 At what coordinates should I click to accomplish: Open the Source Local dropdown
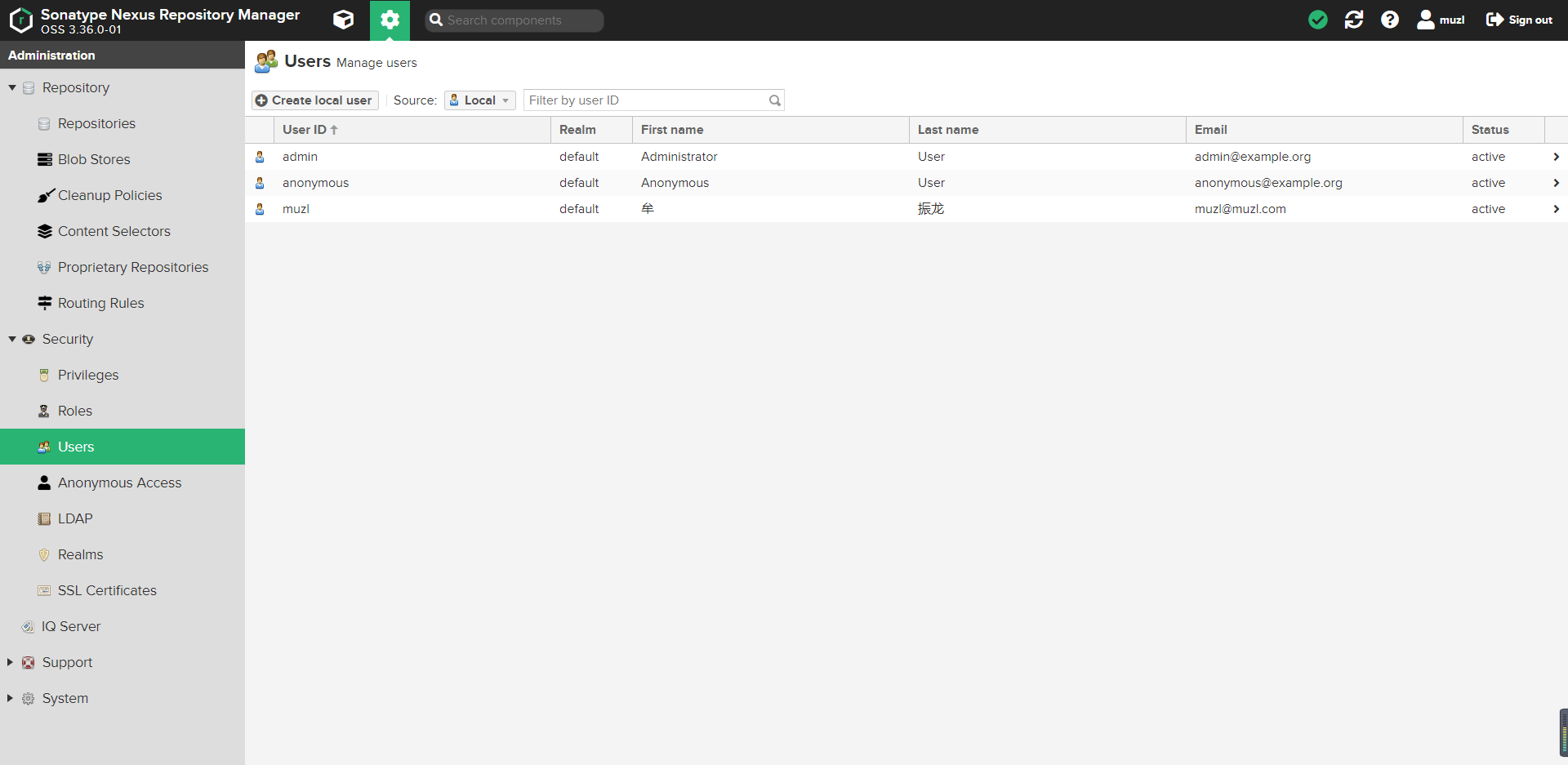coord(480,100)
